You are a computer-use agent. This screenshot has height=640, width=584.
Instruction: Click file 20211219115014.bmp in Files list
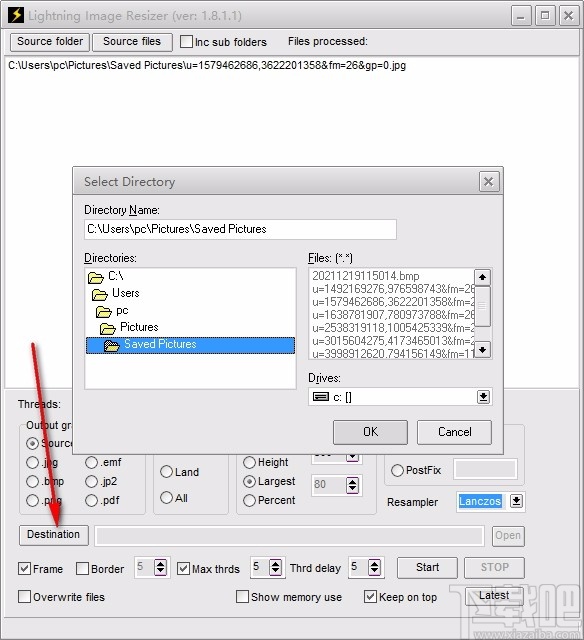[x=366, y=276]
